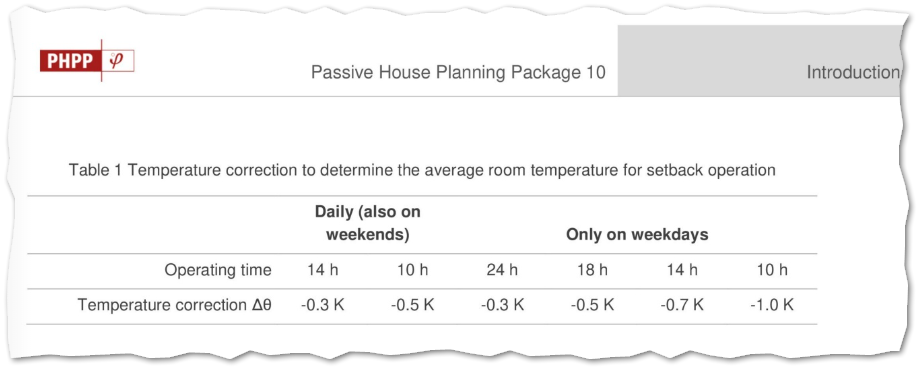Click the Operating time row label
This screenshot has height=369, width=919.
tap(218, 271)
